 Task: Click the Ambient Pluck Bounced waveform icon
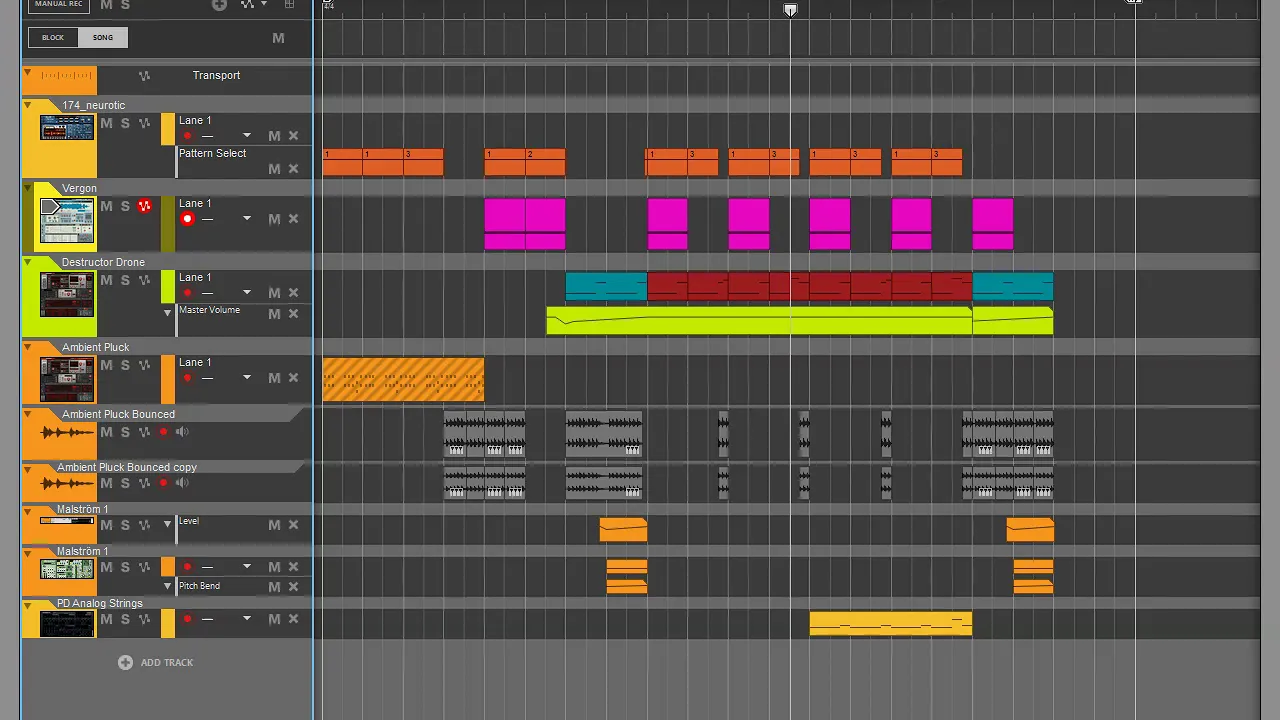point(67,433)
